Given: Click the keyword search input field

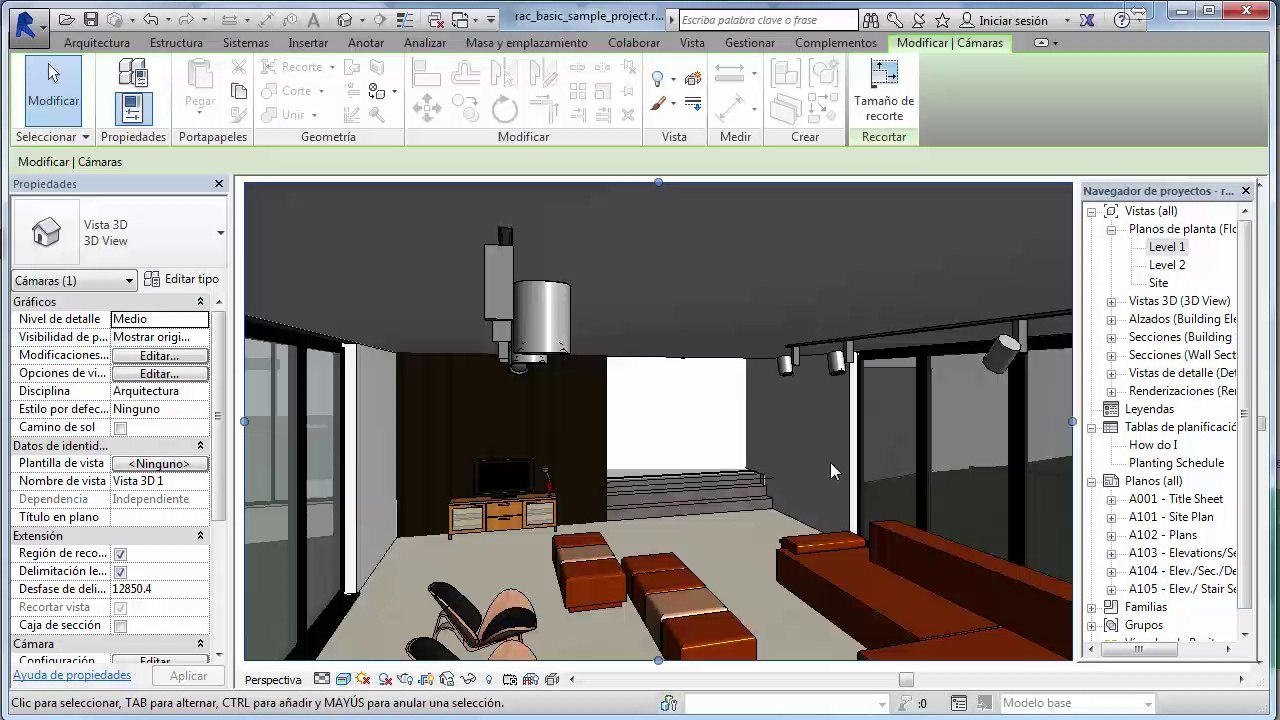Looking at the screenshot, I should [x=768, y=20].
